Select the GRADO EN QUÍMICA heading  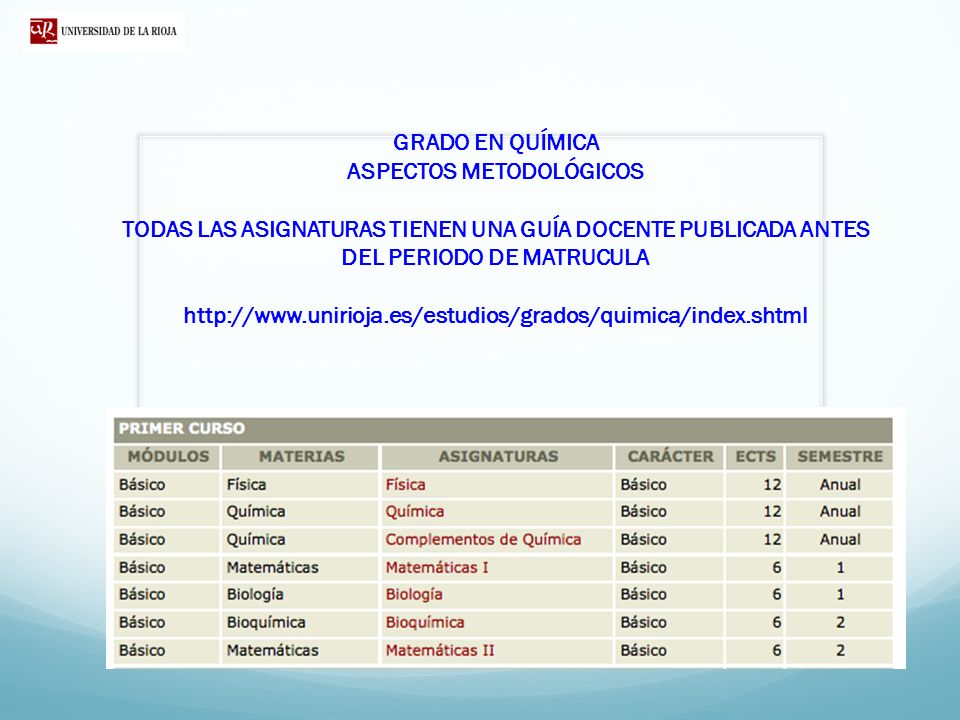496,143
